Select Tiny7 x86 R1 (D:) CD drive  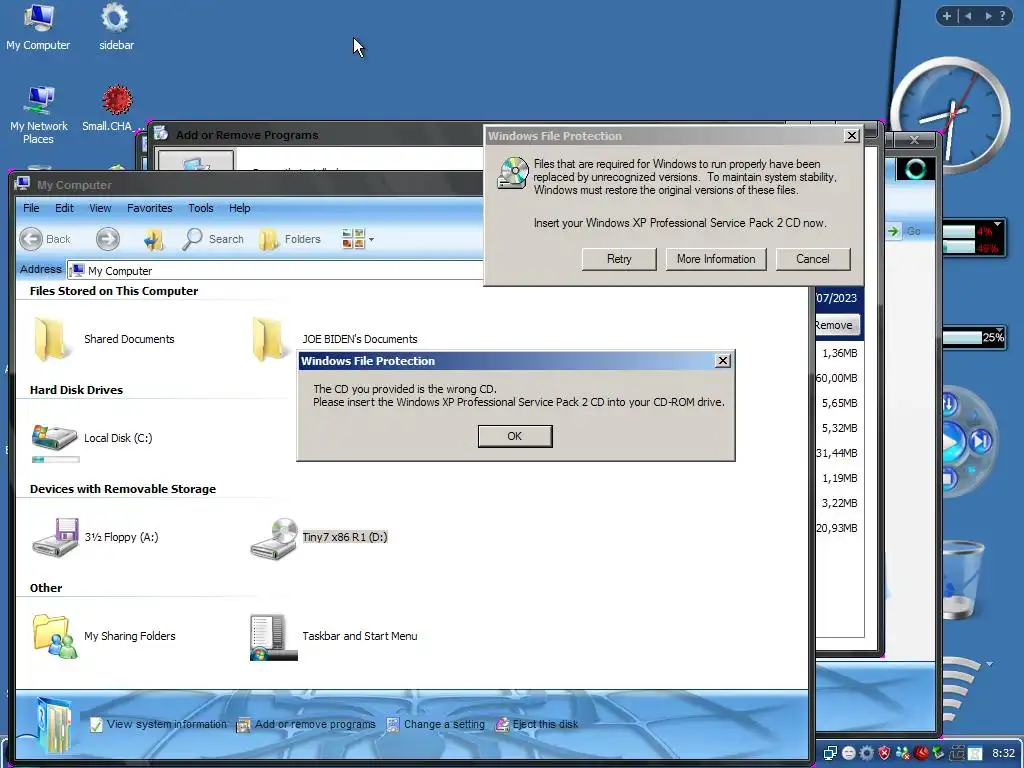[x=319, y=537]
